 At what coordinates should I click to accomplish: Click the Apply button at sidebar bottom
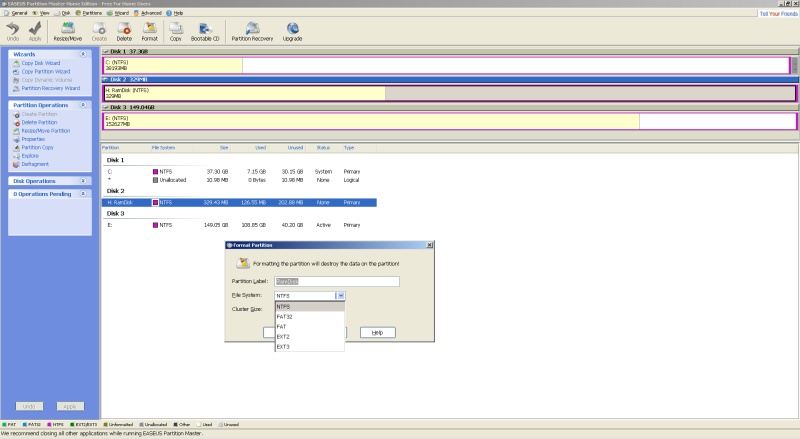[x=70, y=406]
